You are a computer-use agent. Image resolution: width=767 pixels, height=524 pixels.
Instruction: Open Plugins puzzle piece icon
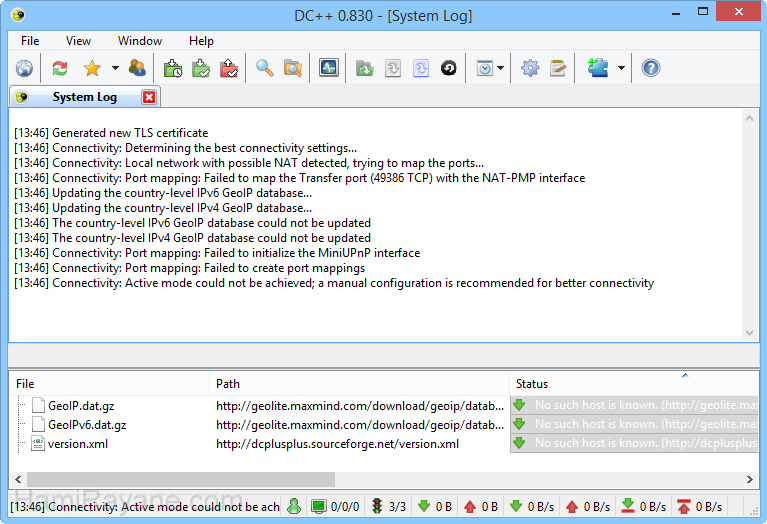click(598, 68)
